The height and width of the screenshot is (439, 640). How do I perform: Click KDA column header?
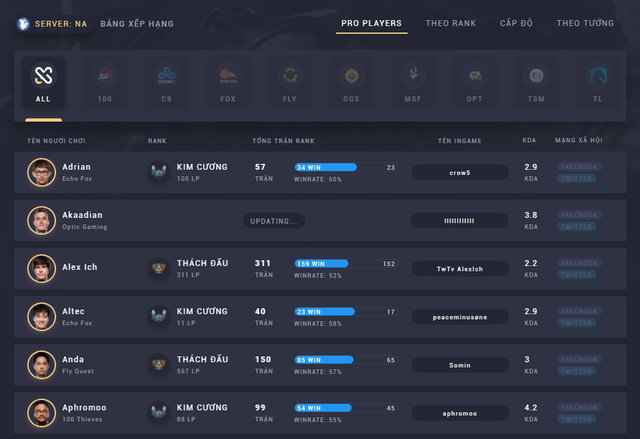529,140
